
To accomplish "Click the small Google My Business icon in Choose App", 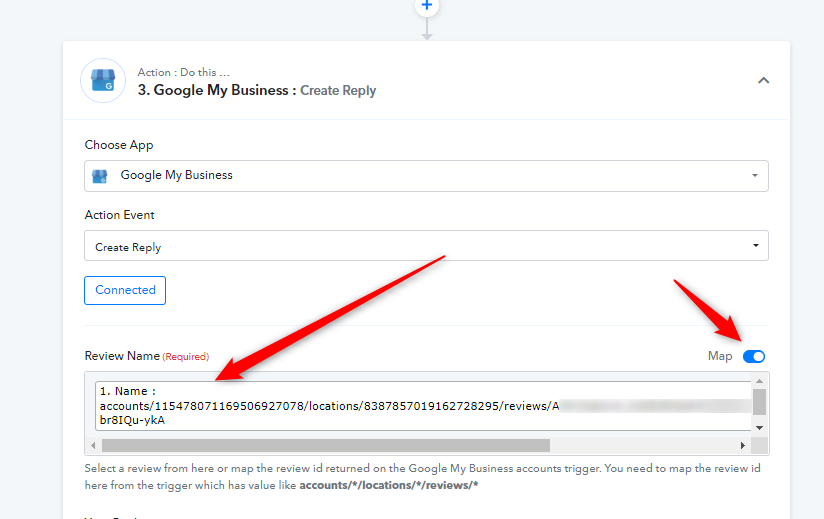I will (100, 176).
